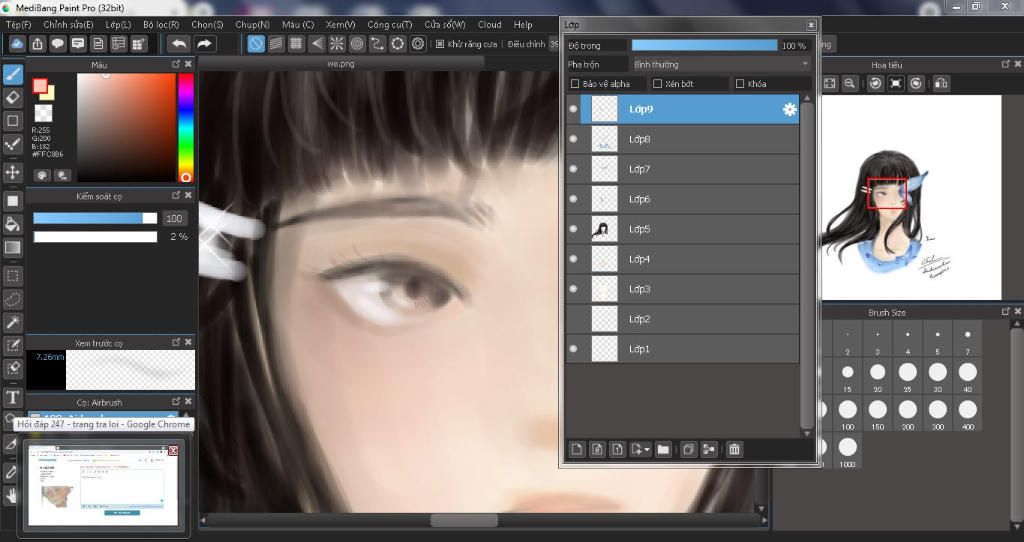Select the Hand pan tool
This screenshot has width=1024, height=542.
11,496
